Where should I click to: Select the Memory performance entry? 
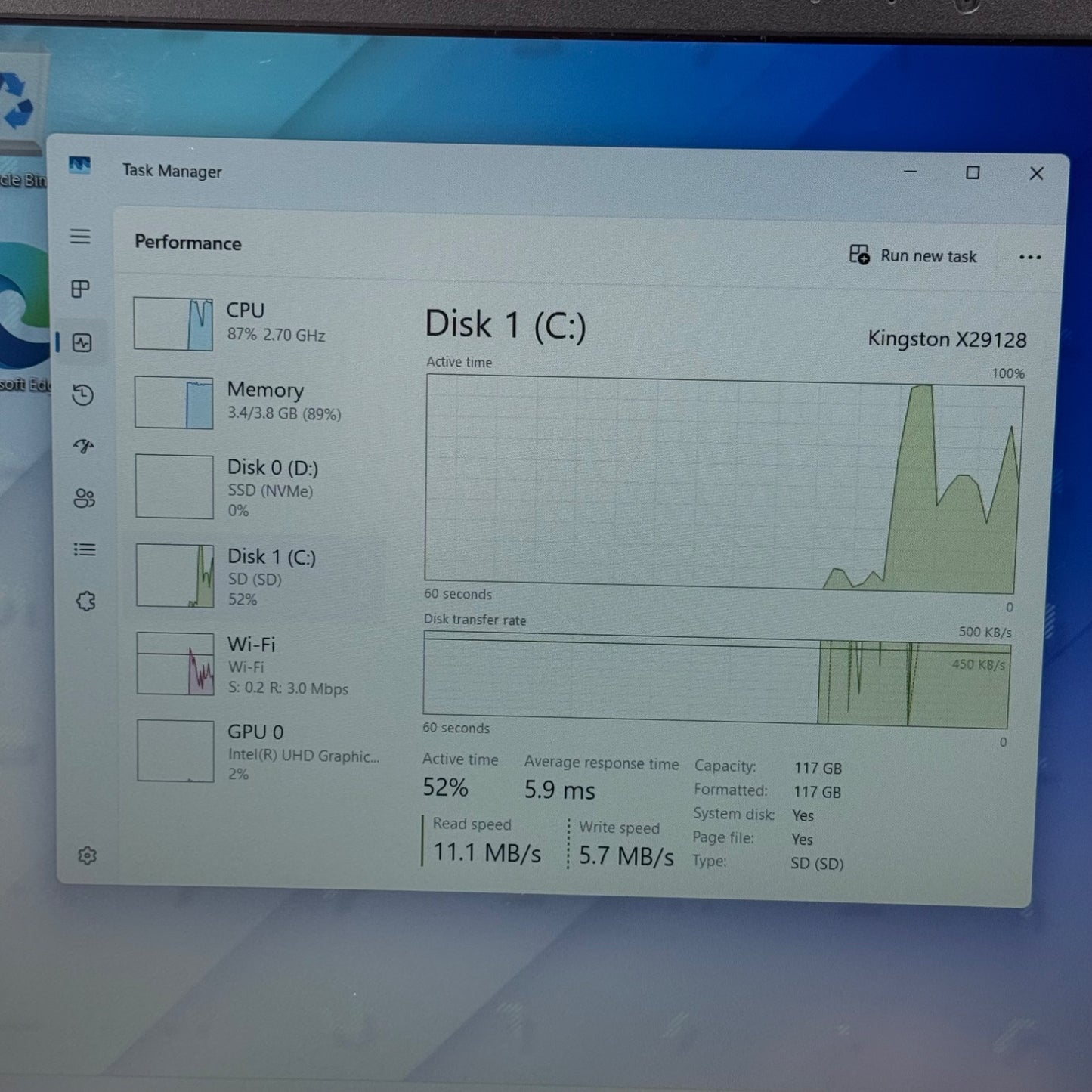coord(257,401)
